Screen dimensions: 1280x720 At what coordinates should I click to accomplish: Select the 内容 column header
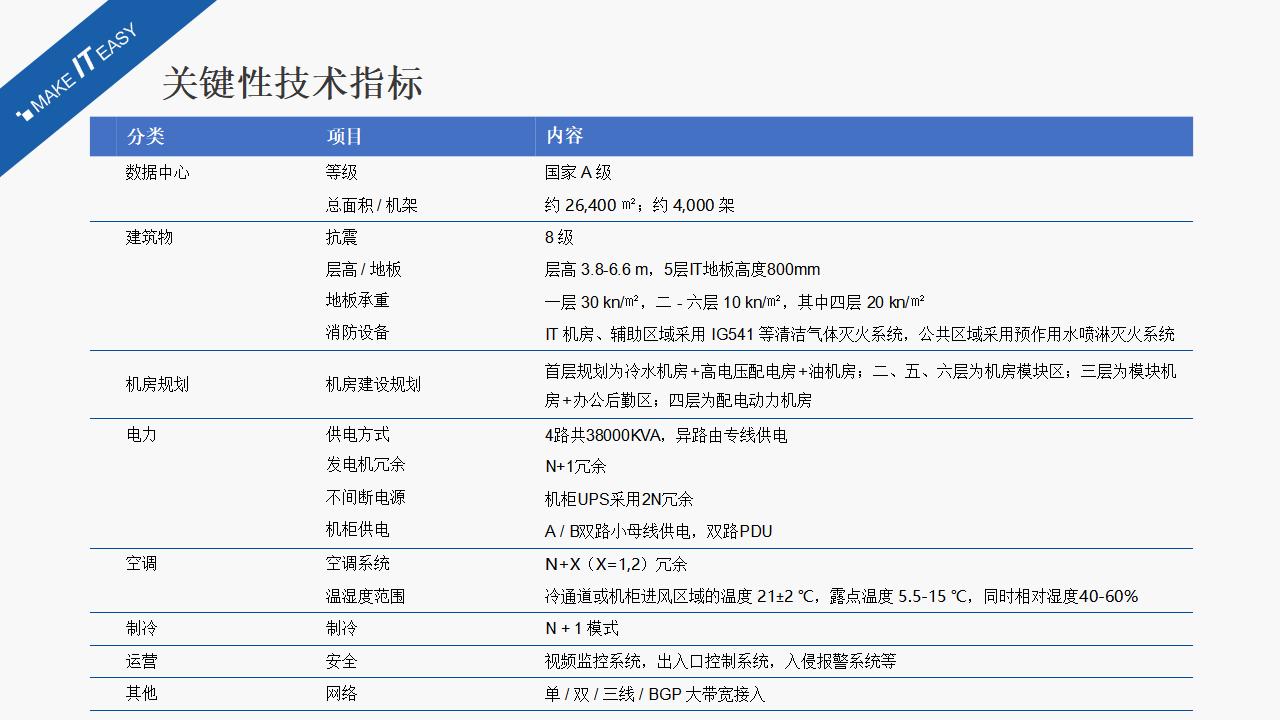coord(564,136)
